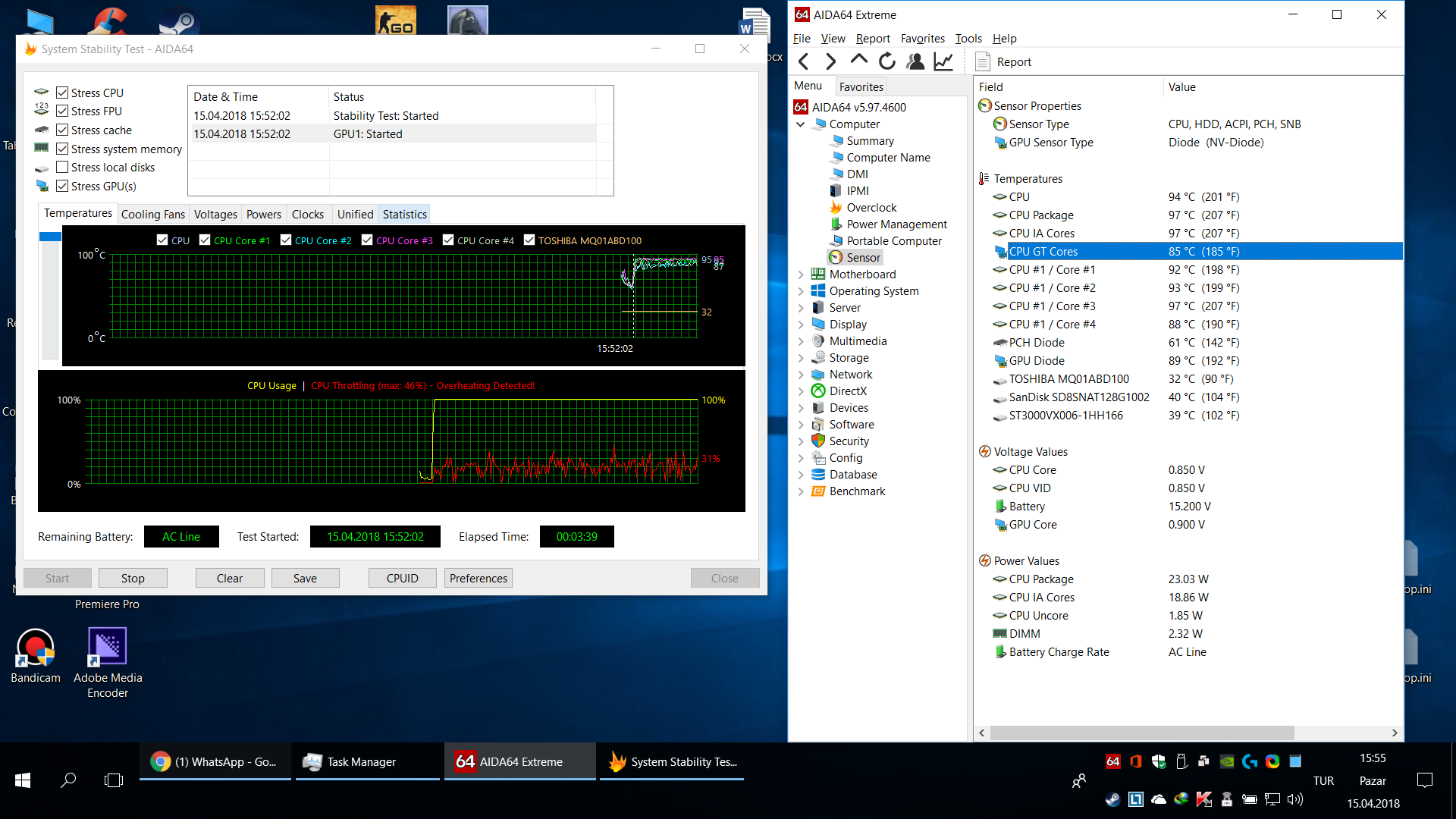Image resolution: width=1456 pixels, height=819 pixels.
Task: Open the Tools menu
Action: click(x=968, y=39)
